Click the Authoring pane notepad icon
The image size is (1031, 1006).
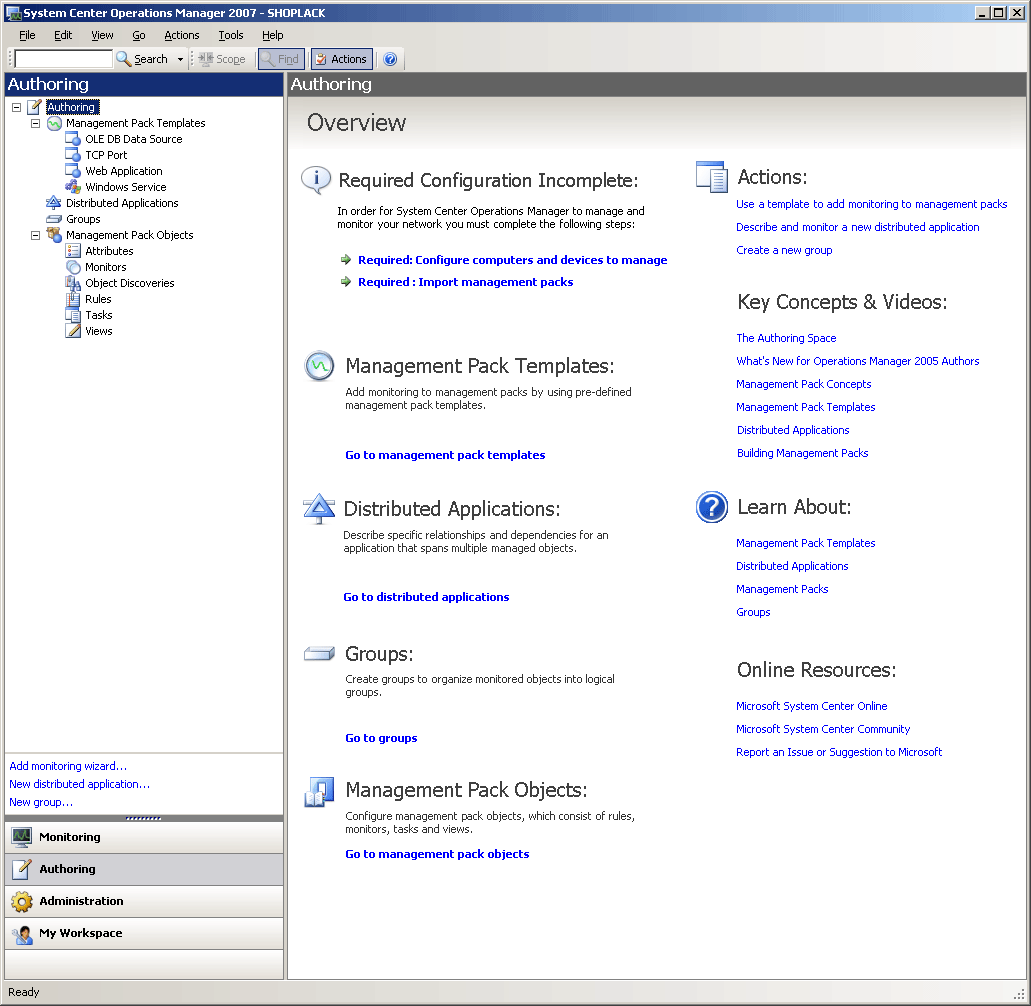pos(22,869)
